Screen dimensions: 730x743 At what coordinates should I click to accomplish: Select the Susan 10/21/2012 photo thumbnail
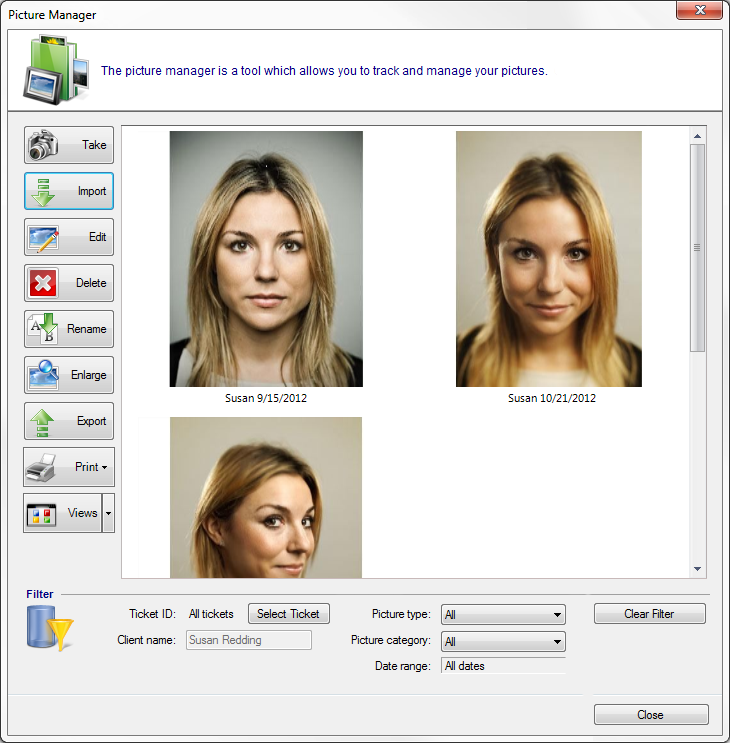pyautogui.click(x=549, y=259)
